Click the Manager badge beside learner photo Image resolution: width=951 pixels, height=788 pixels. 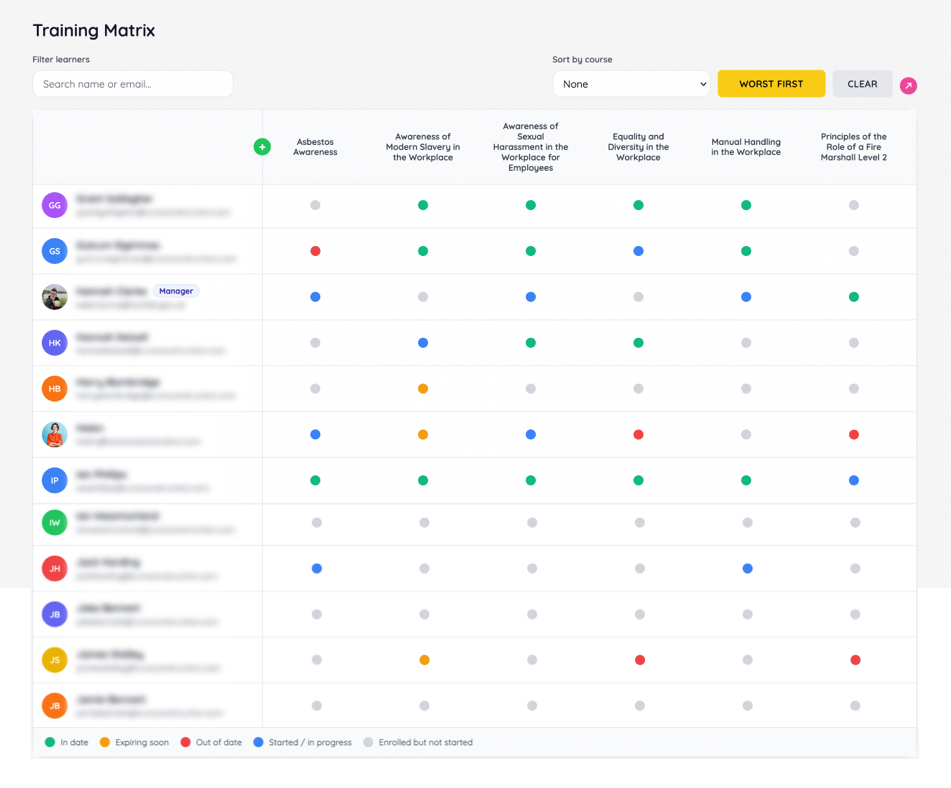[x=176, y=291]
